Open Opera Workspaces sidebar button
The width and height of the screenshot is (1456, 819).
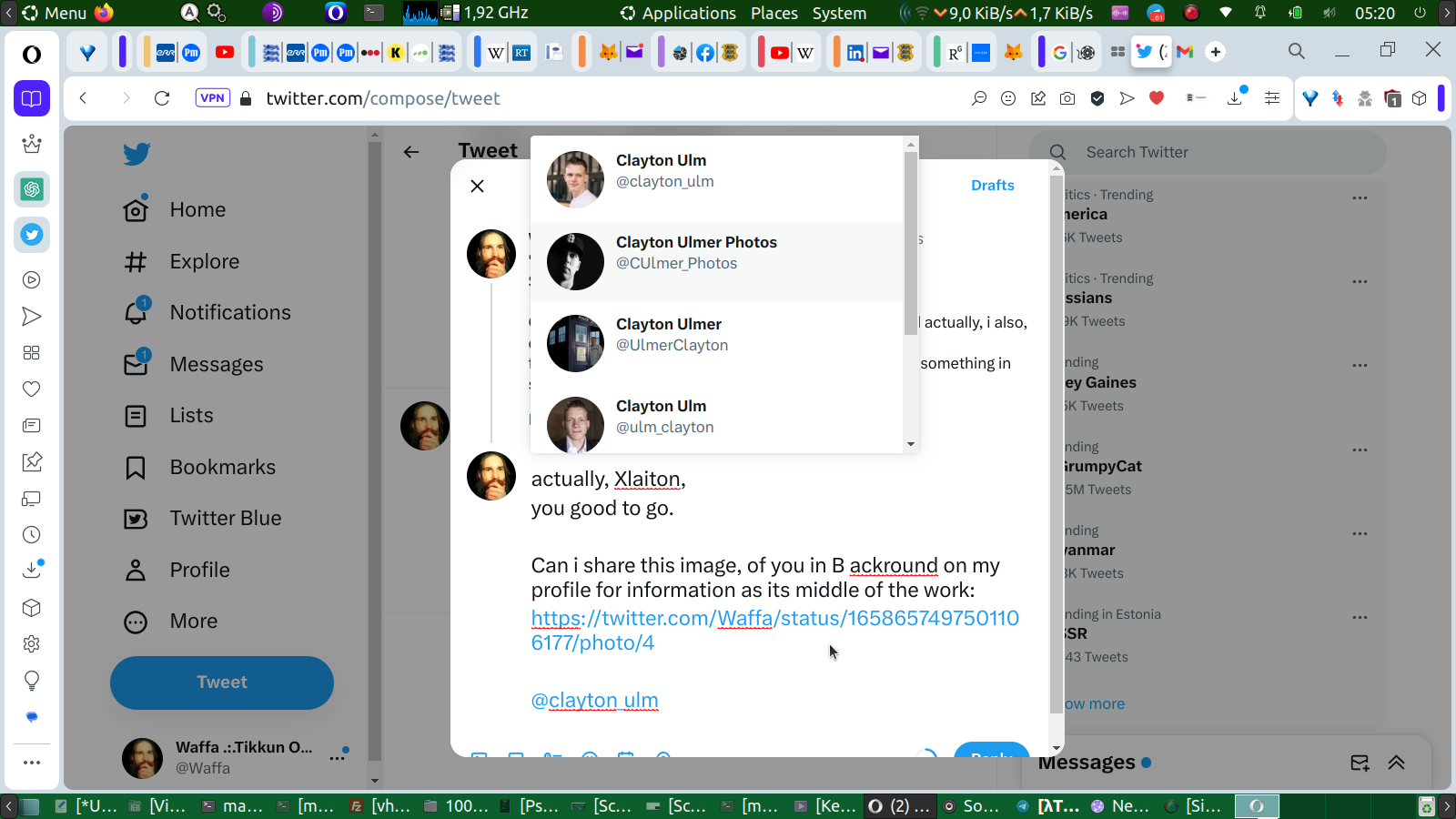(32, 98)
